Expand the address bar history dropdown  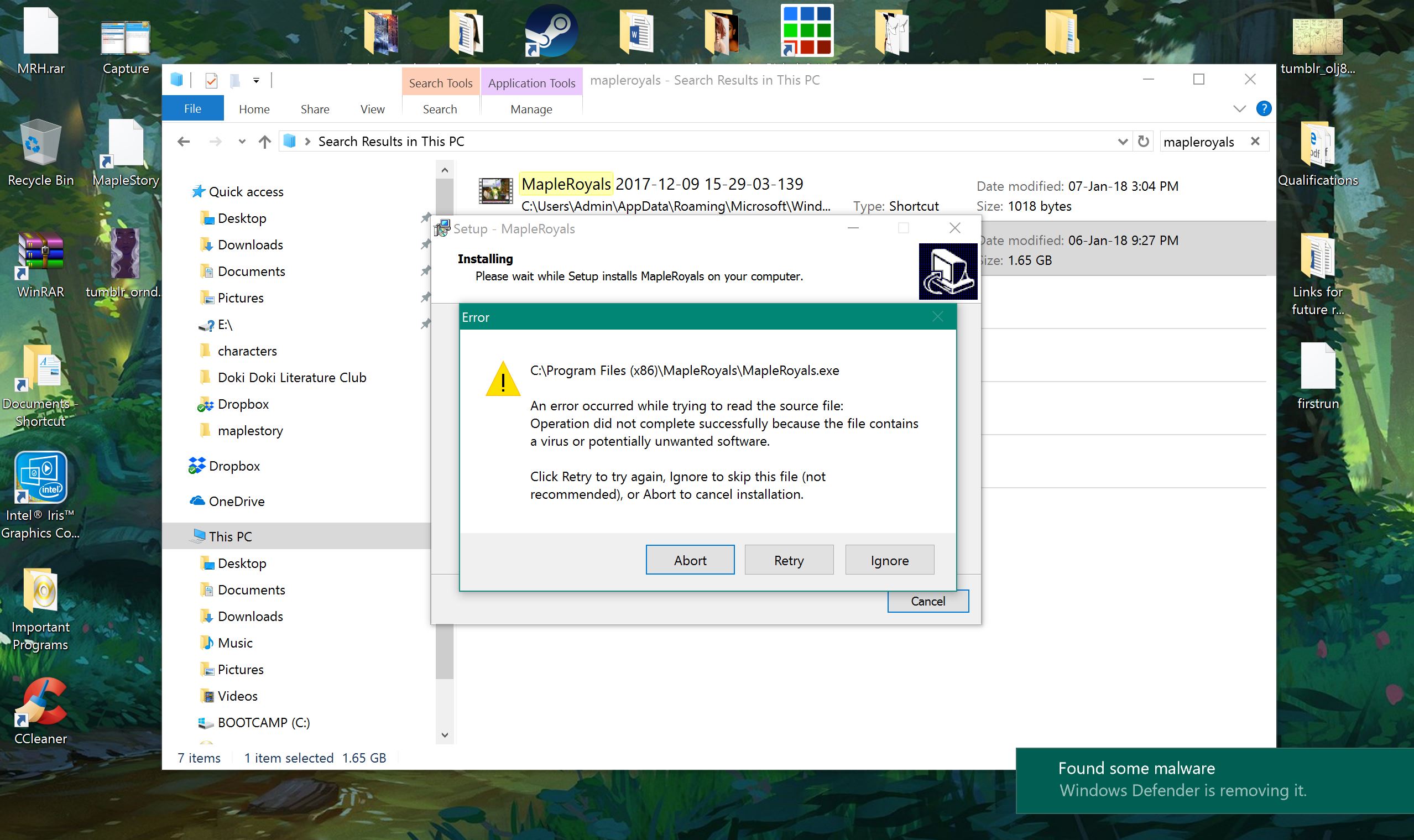(1123, 142)
